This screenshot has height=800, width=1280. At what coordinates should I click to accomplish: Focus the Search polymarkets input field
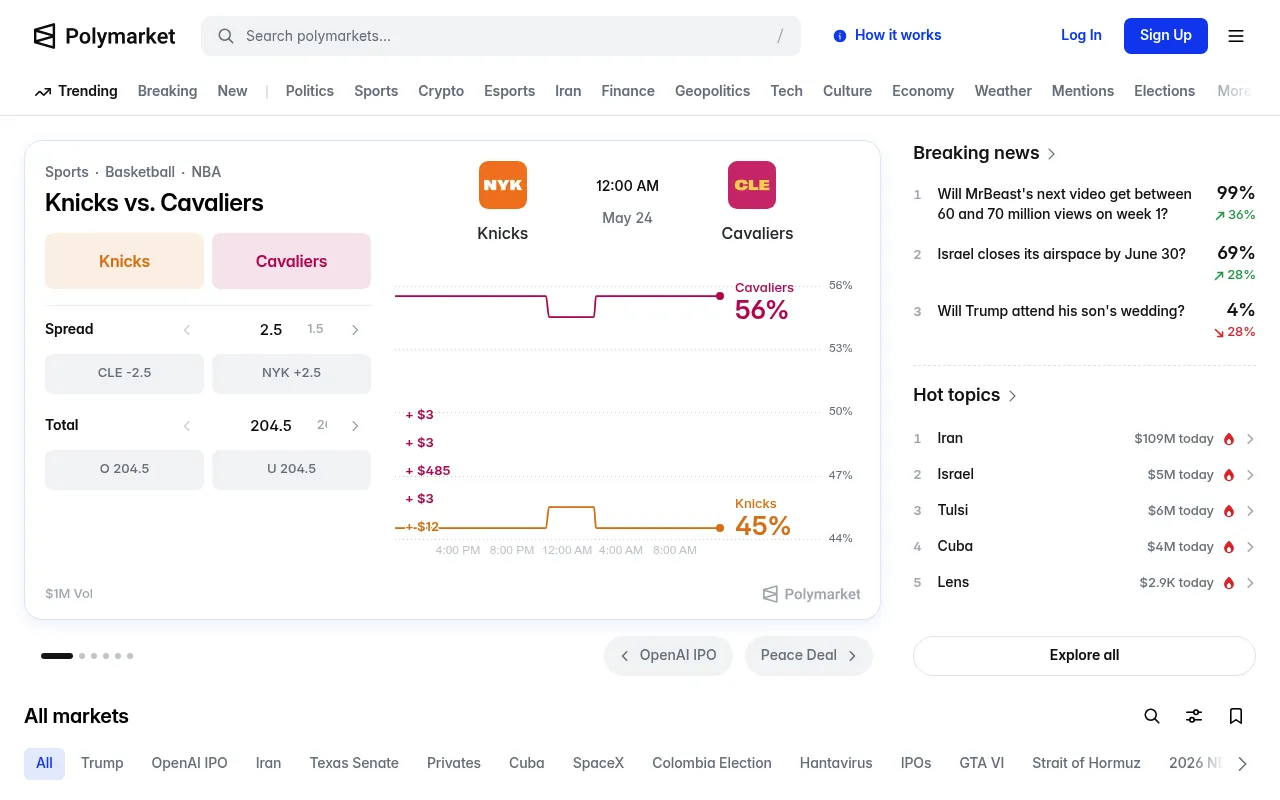pyautogui.click(x=501, y=36)
